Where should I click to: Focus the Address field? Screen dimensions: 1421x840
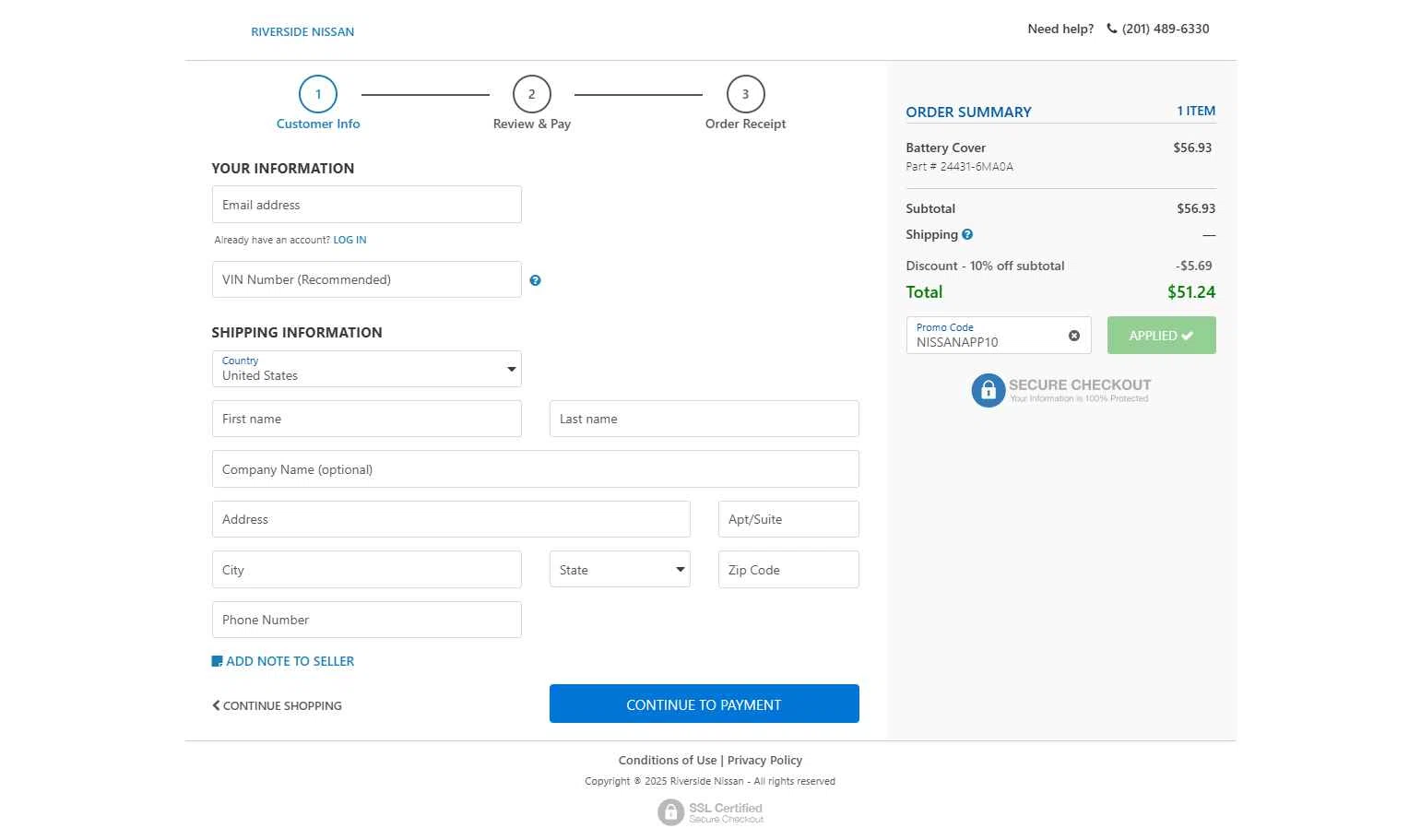[x=451, y=519]
